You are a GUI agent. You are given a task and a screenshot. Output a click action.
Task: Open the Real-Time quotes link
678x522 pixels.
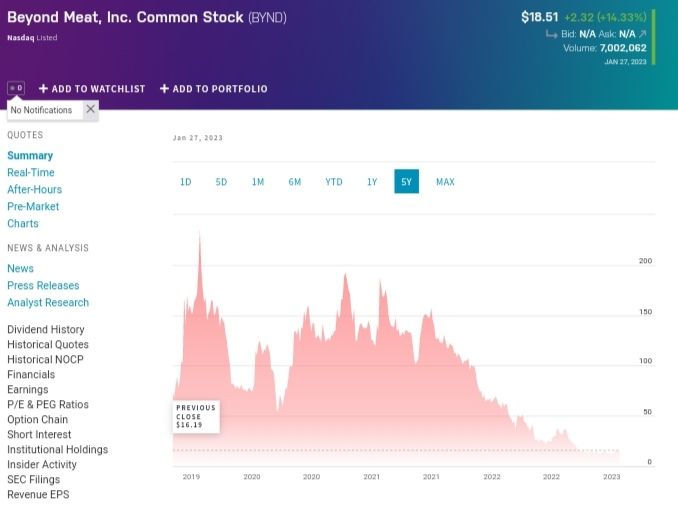click(x=31, y=173)
